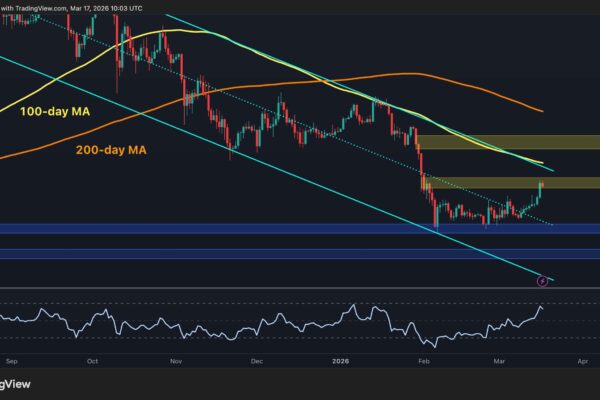Image resolution: width=600 pixels, height=400 pixels.
Task: Click the pane divider above RSI panel
Action: [300, 289]
